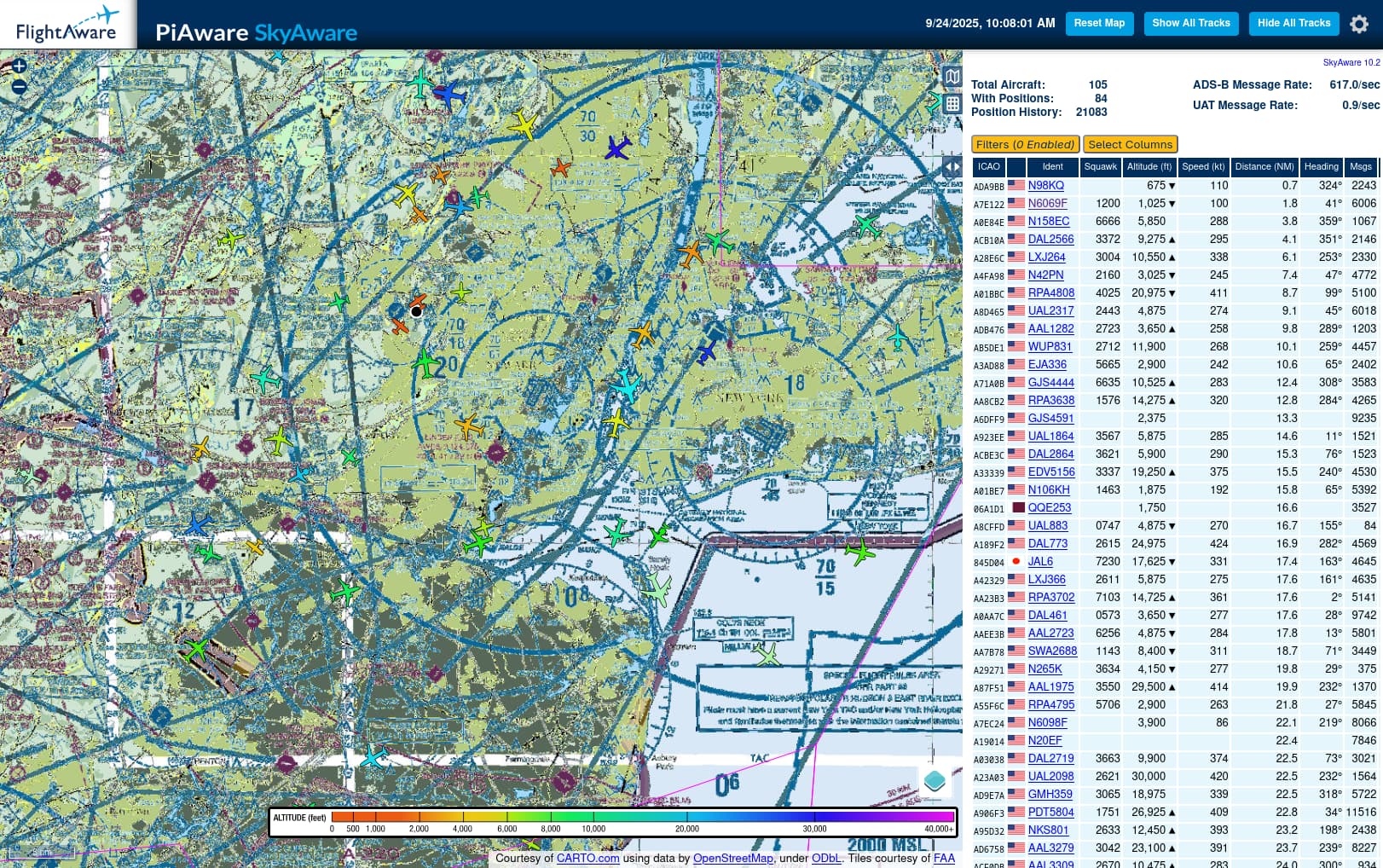Sort the table by ICAO column
Image resolution: width=1383 pixels, height=868 pixels.
pos(988,167)
